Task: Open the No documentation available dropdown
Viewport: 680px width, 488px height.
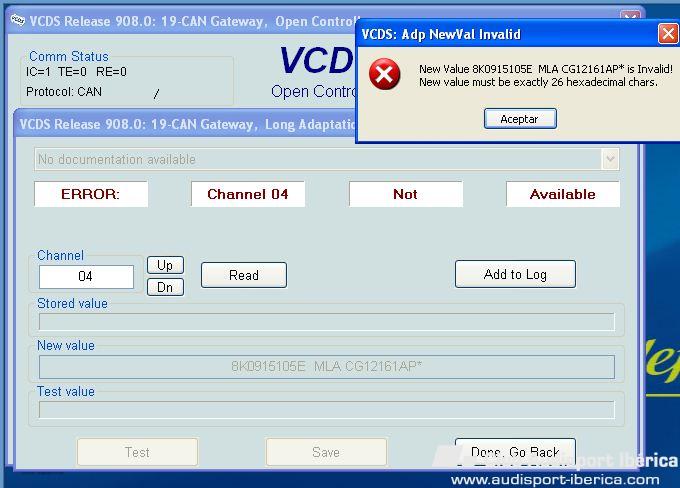Action: (x=610, y=159)
